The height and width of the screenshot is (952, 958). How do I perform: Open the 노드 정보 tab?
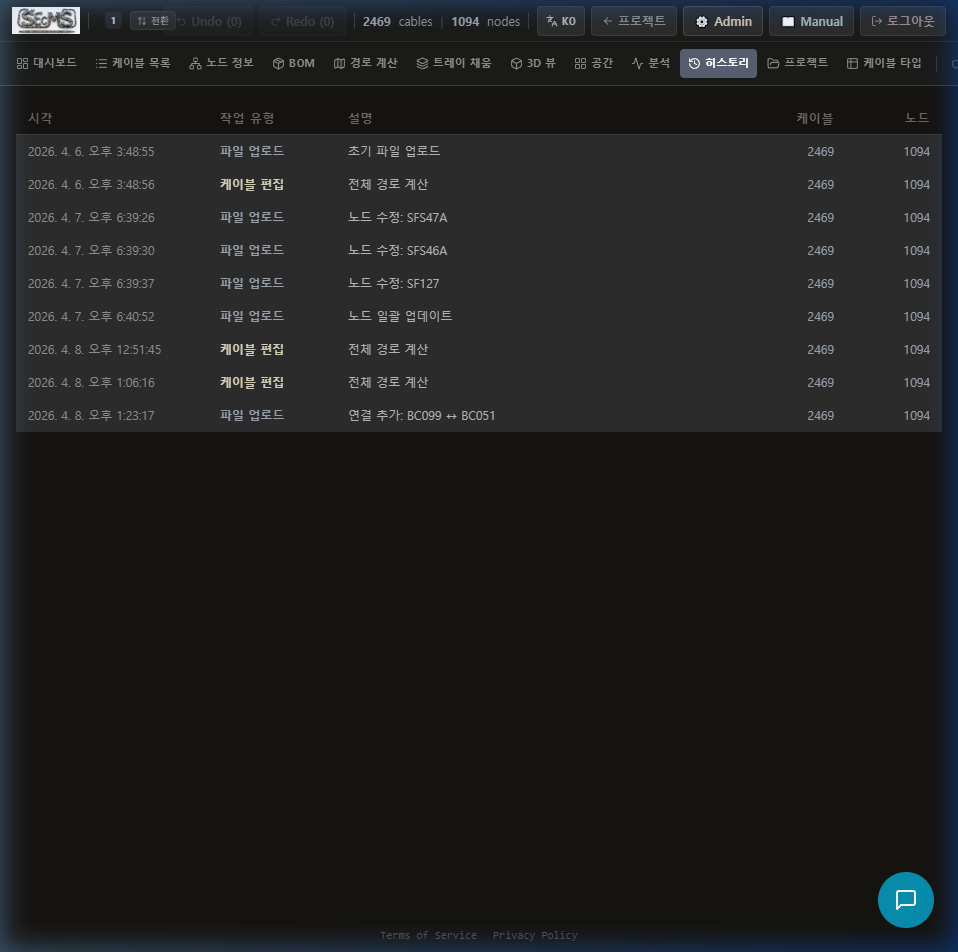click(x=221, y=63)
